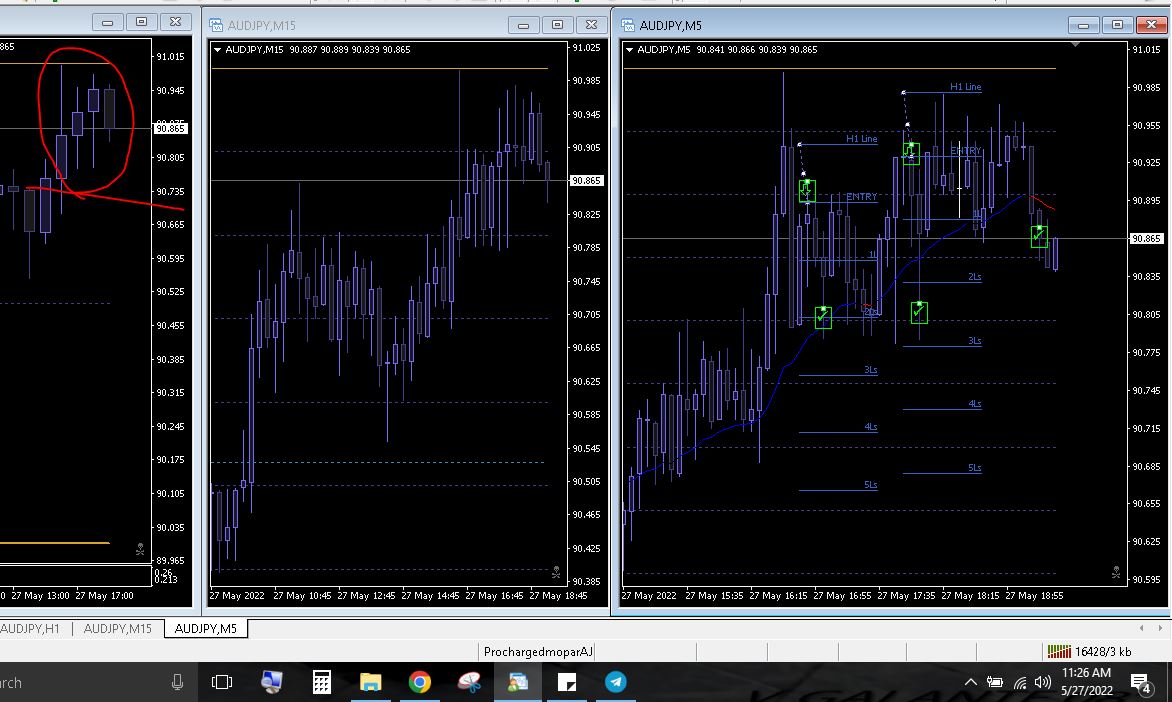Minimize the AUDJPY,M5 chart window
The height and width of the screenshot is (702, 1172).
click(x=1083, y=25)
